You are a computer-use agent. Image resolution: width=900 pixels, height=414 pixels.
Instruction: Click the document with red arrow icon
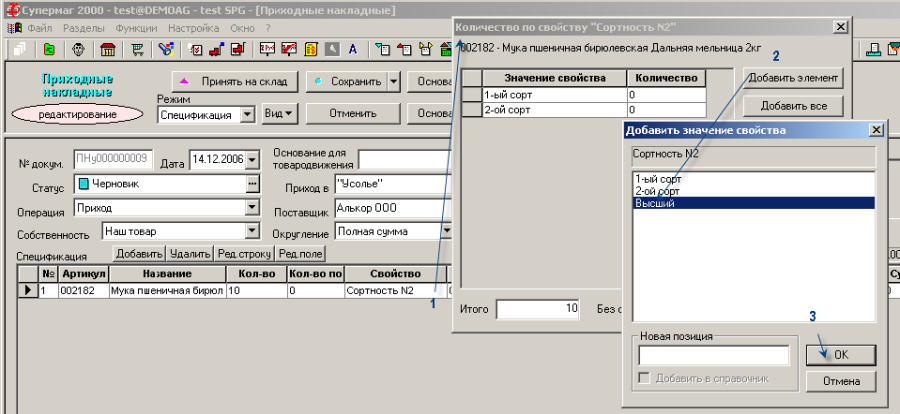pos(404,49)
